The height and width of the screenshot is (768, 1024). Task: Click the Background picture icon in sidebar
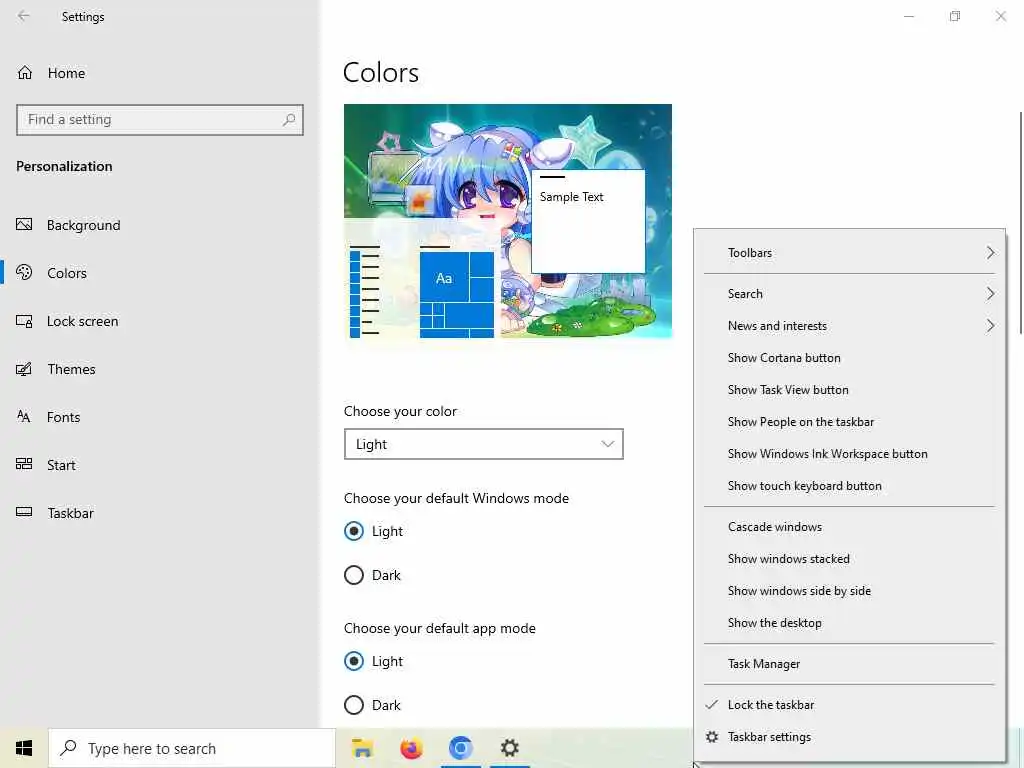(x=24, y=225)
